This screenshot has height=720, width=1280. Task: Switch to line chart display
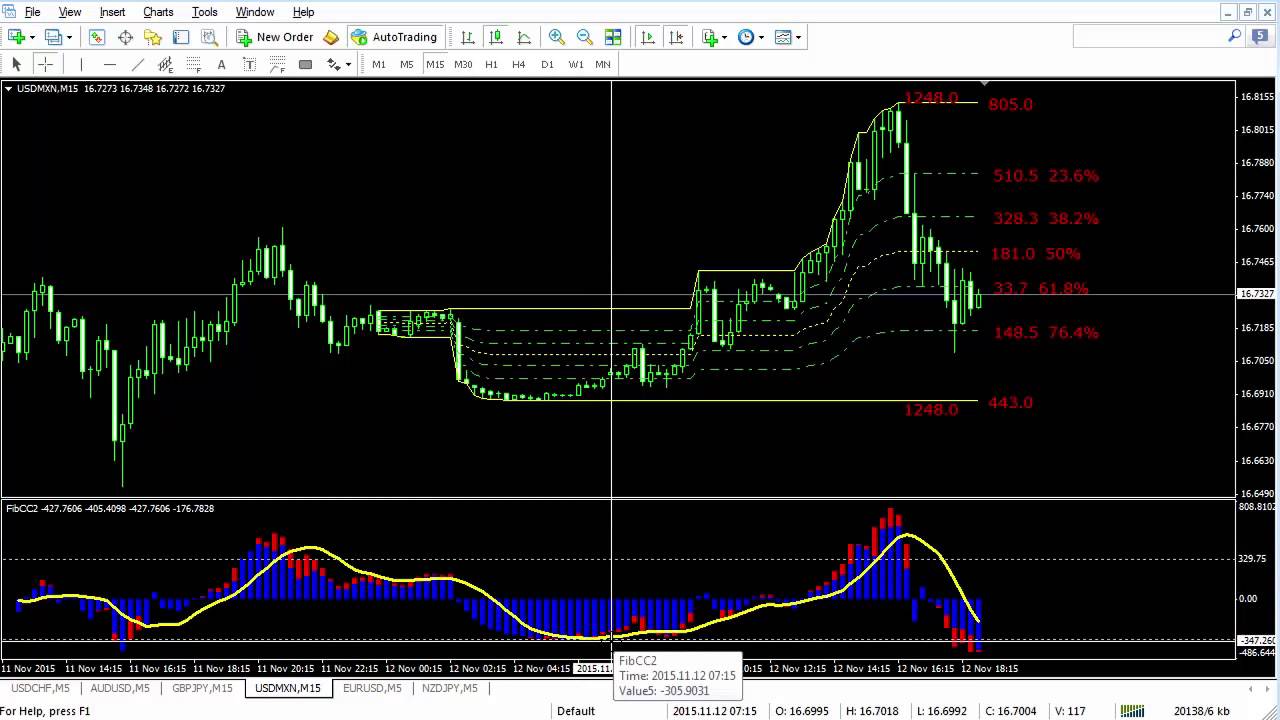[524, 37]
